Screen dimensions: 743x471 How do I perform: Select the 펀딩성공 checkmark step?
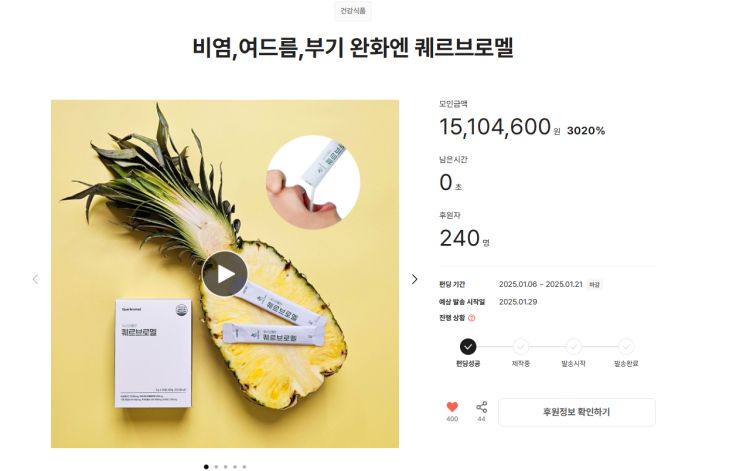tap(468, 346)
